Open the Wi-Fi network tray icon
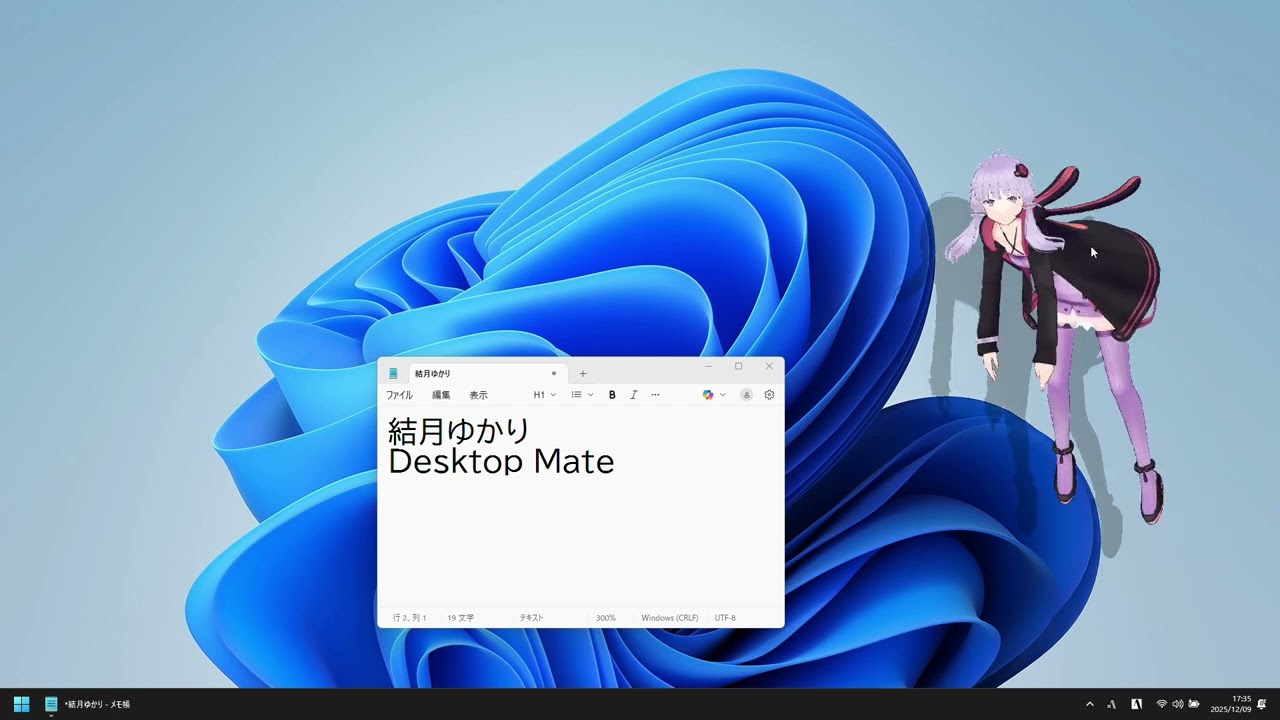The image size is (1280, 720). pyautogui.click(x=1161, y=704)
